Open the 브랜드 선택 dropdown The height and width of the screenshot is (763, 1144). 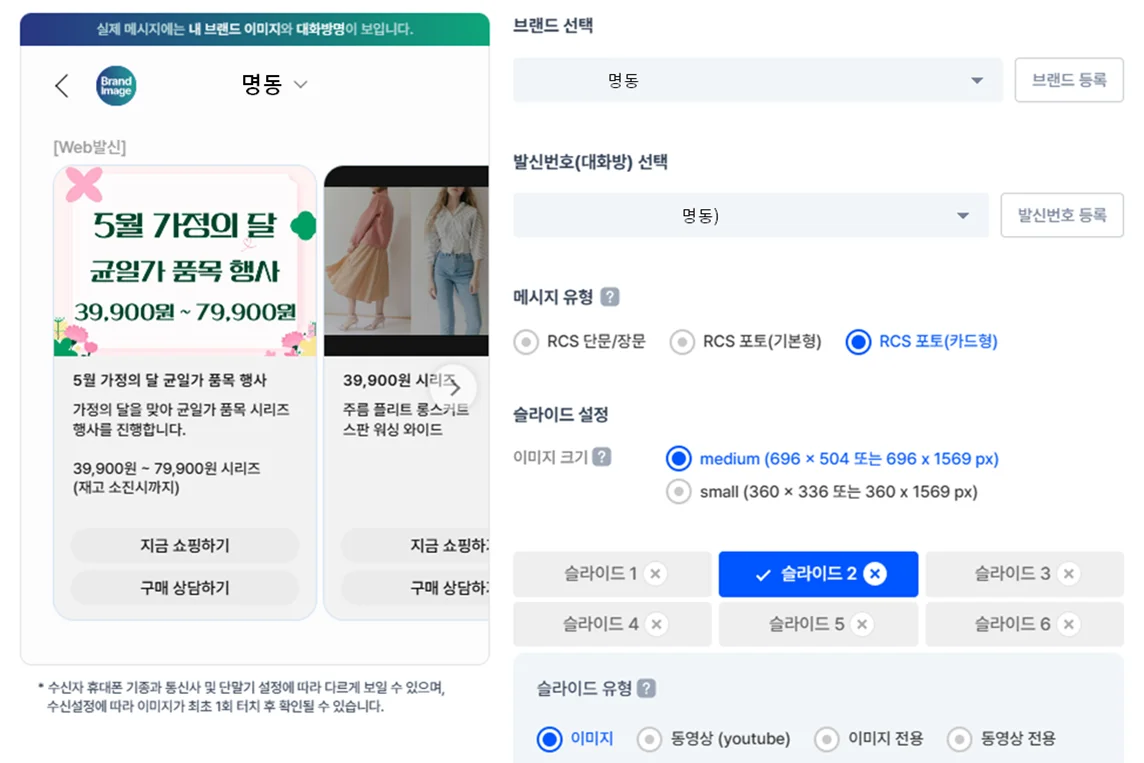(758, 80)
